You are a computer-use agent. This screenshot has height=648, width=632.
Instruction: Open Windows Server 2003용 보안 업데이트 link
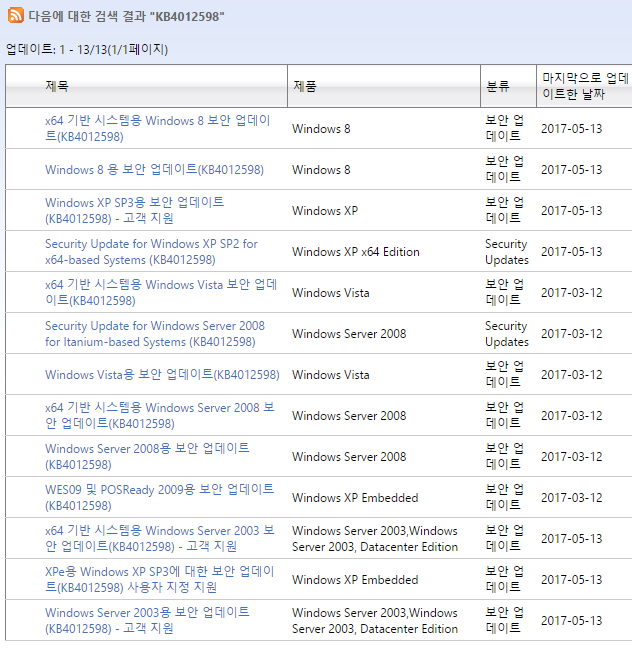click(147, 620)
